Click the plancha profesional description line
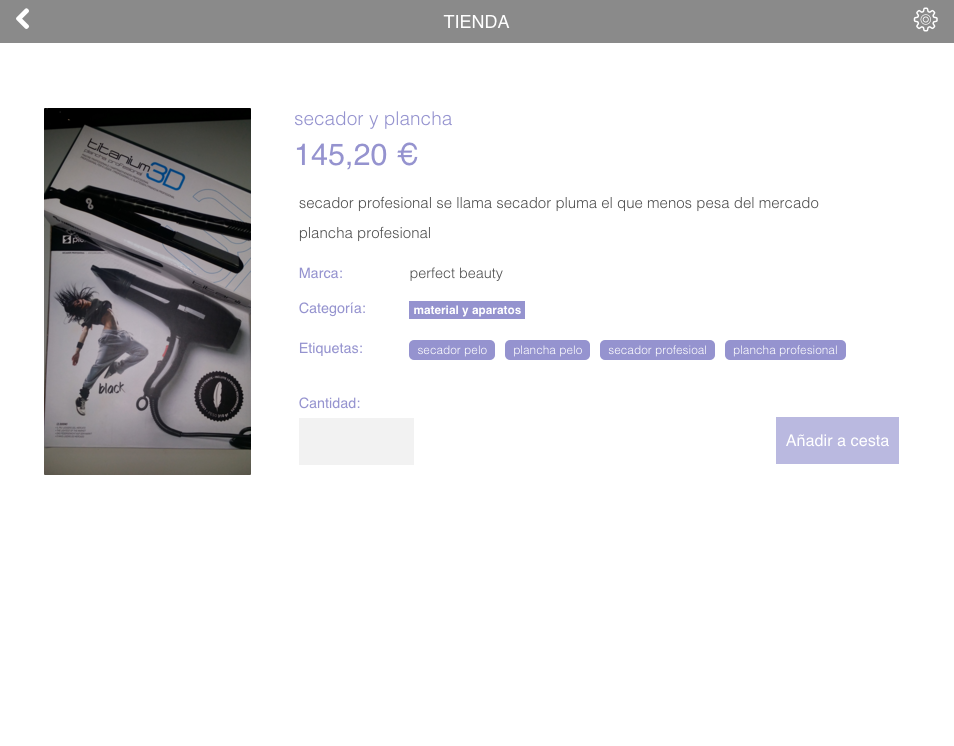This screenshot has width=954, height=746. (364, 233)
